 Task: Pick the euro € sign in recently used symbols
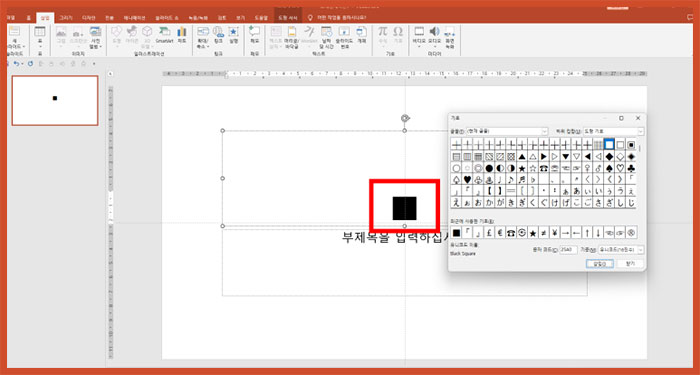[x=500, y=233]
